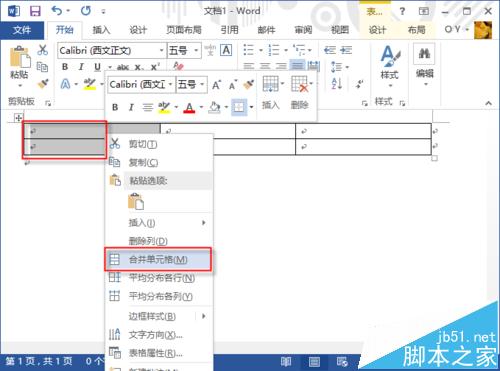The width and height of the screenshot is (500, 371).
Task: Open Word help with the question mark
Action: 402,11
